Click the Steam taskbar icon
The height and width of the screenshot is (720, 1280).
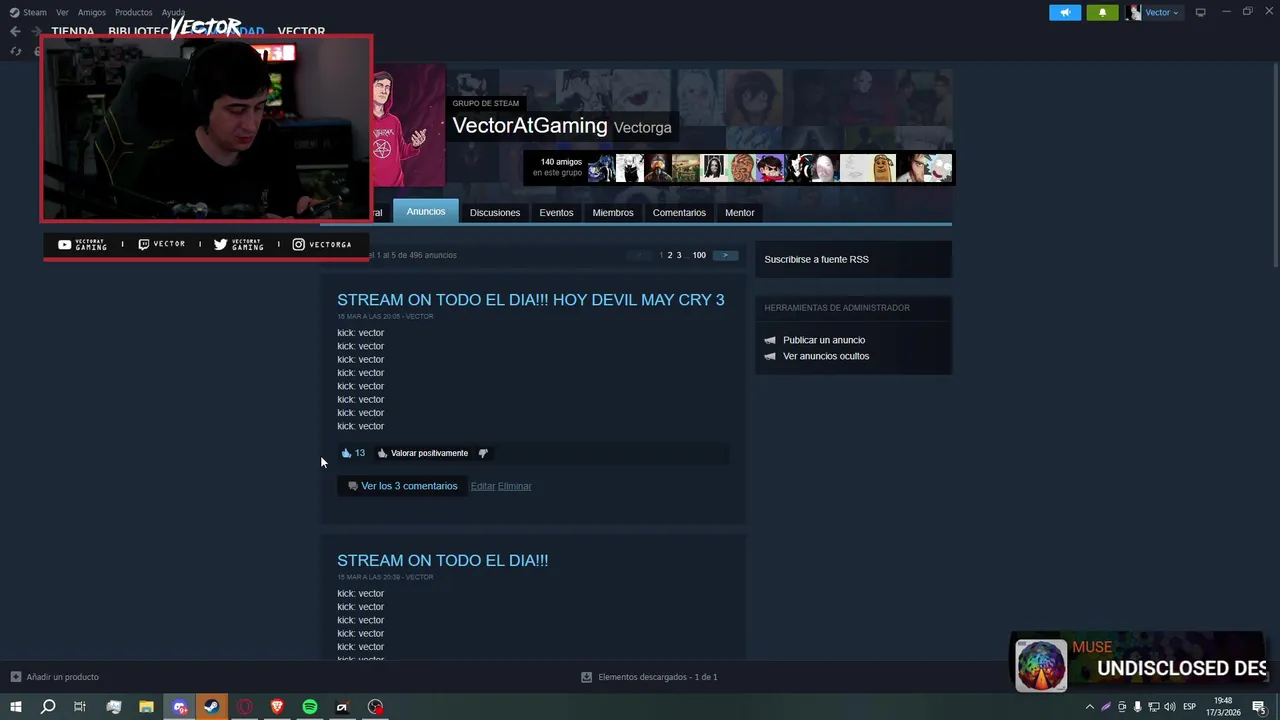(211, 707)
